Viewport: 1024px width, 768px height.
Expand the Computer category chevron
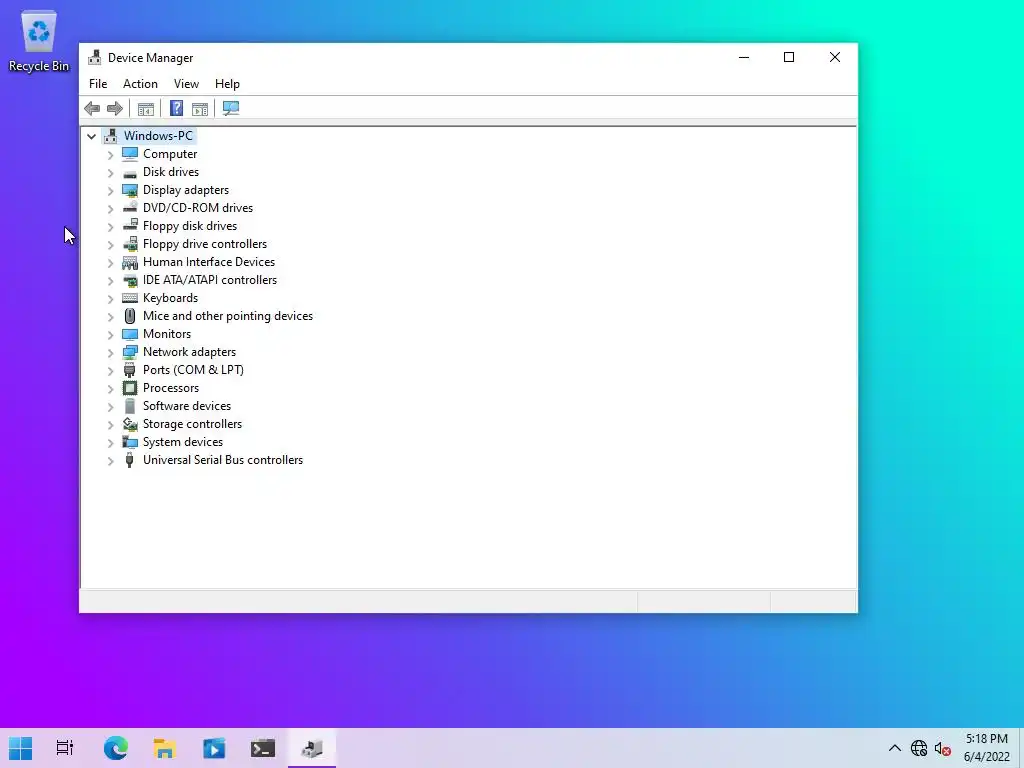[110, 155]
